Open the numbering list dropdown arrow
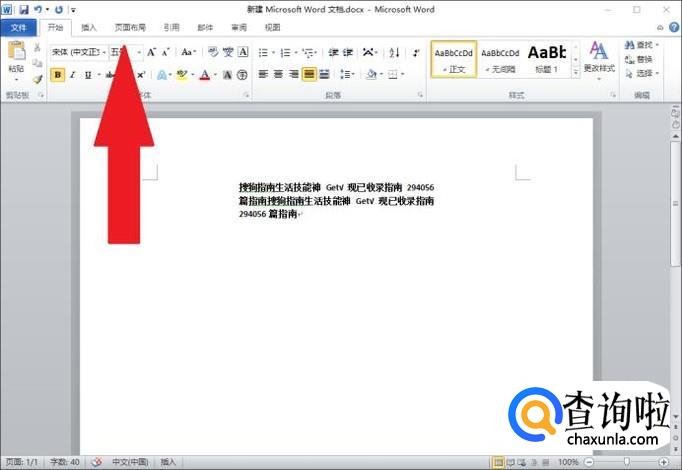Viewport: 682px width, 470px height. pyautogui.click(x=296, y=53)
